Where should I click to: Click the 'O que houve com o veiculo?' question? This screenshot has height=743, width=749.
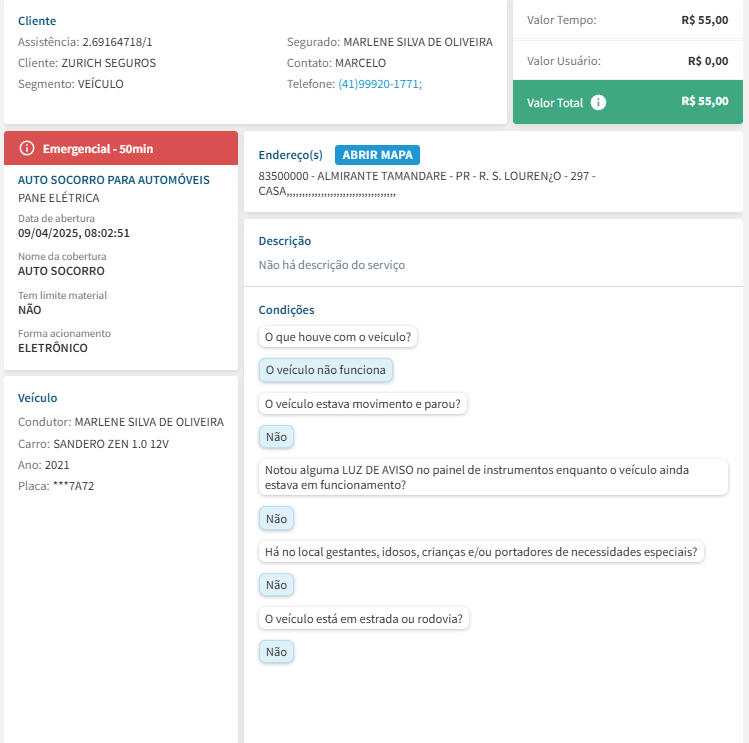[338, 337]
